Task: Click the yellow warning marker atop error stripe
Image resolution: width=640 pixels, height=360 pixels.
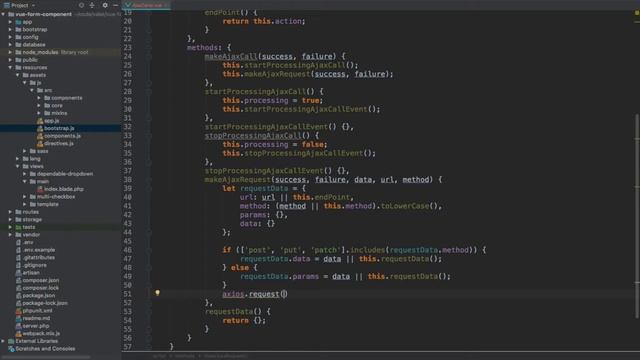Action: 637,13
